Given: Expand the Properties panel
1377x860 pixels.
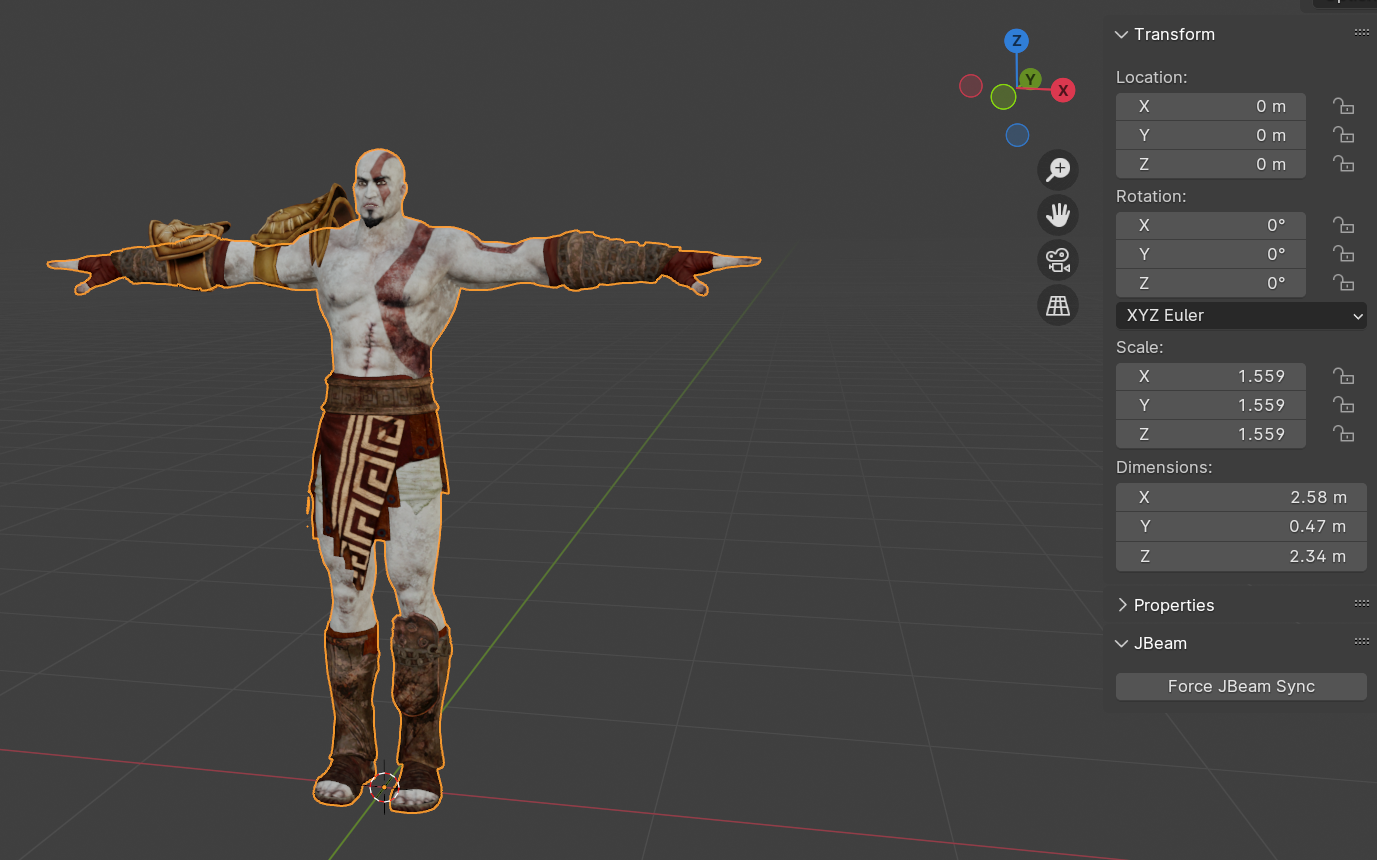Looking at the screenshot, I should click(1121, 605).
